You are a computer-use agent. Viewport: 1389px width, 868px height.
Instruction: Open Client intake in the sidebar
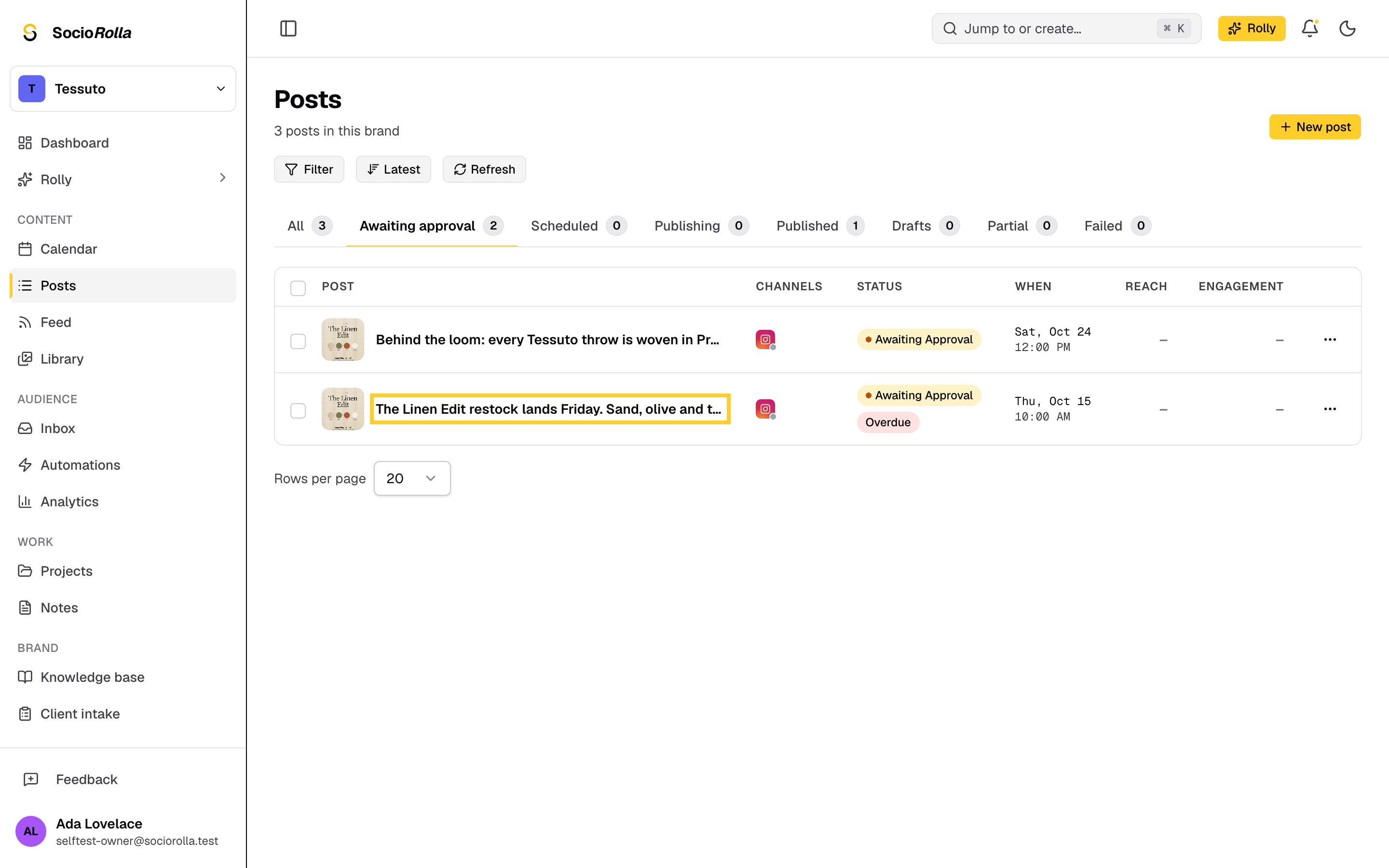123,714
